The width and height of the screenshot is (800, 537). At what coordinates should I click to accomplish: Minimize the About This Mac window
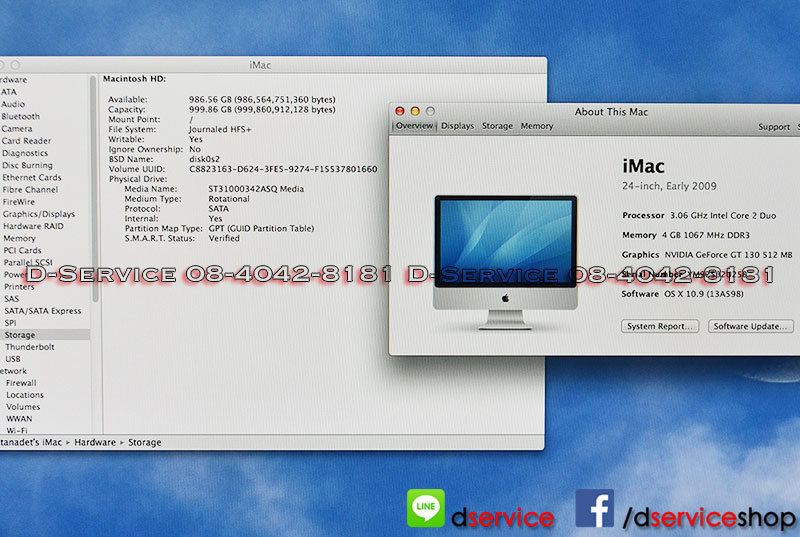pyautogui.click(x=415, y=111)
